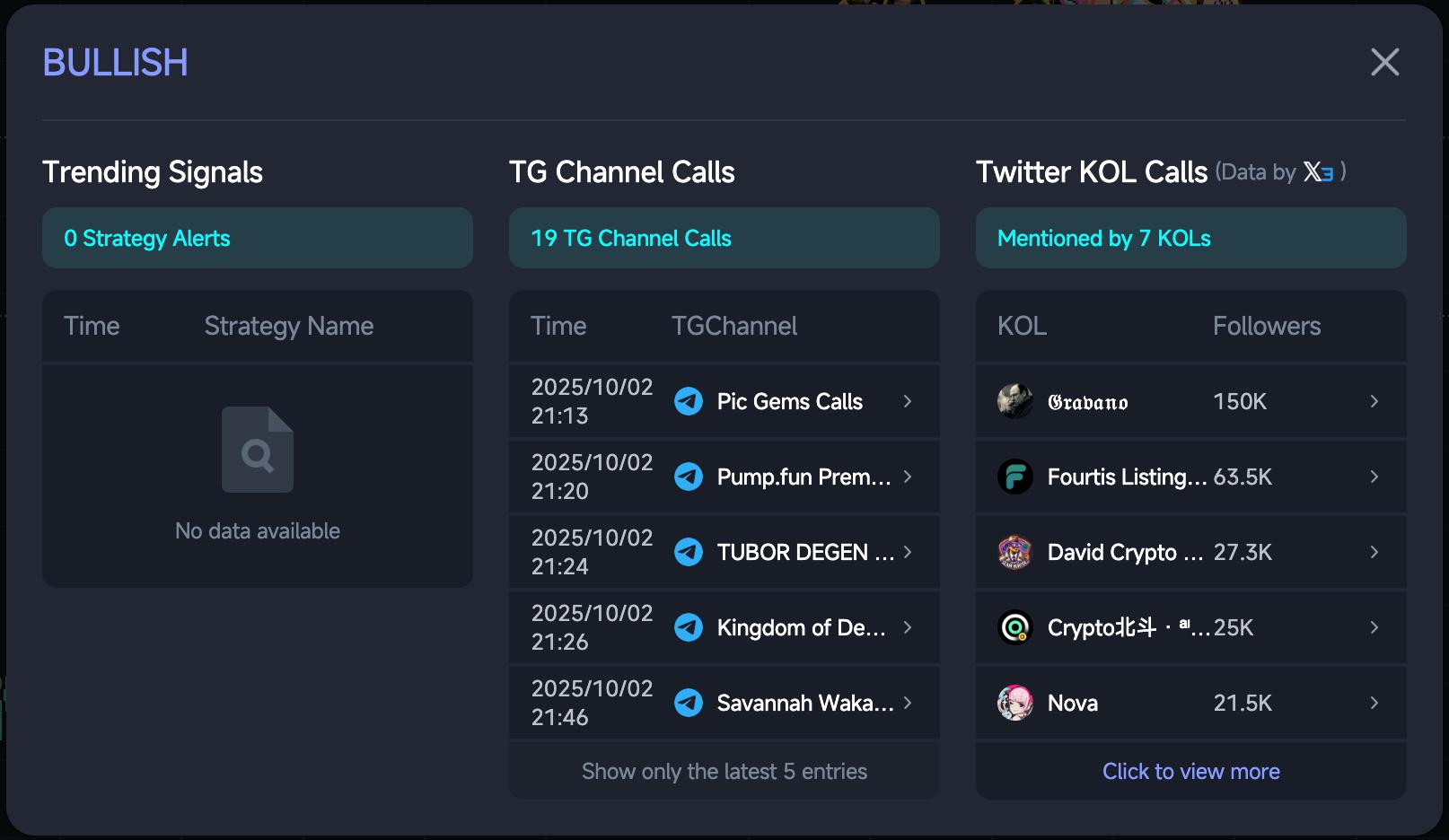Click the Telegram icon next to TUBOR DEGEN
The width and height of the screenshot is (1449, 840).
(x=689, y=552)
